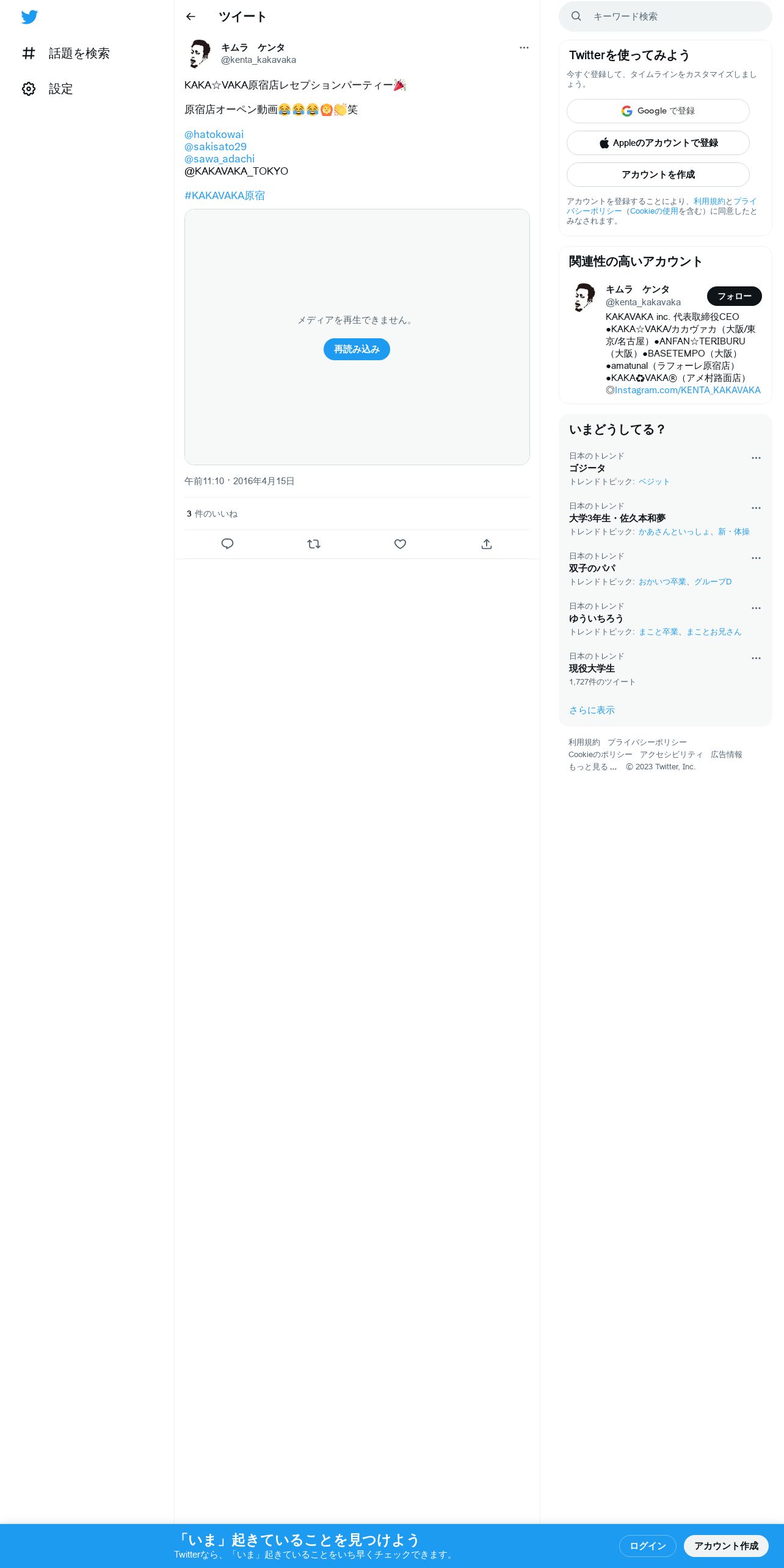Image resolution: width=784 pixels, height=1568 pixels.
Task: Click the reply speech bubble icon
Action: point(227,544)
